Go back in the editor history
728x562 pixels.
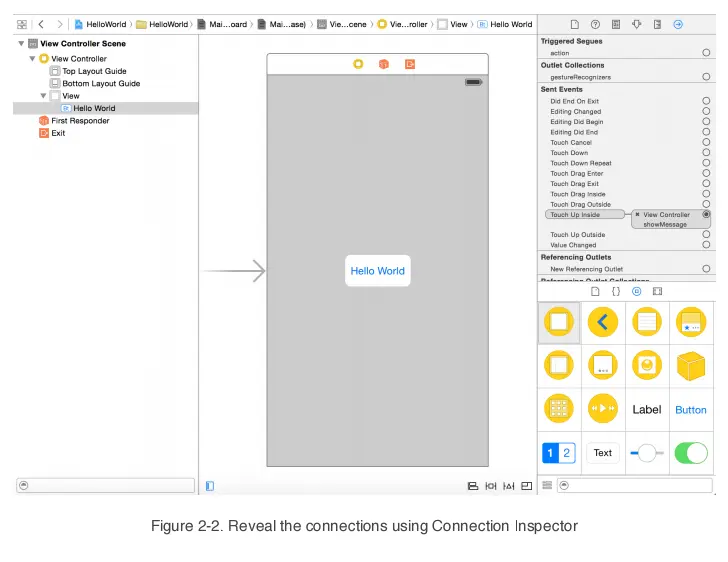click(41, 24)
